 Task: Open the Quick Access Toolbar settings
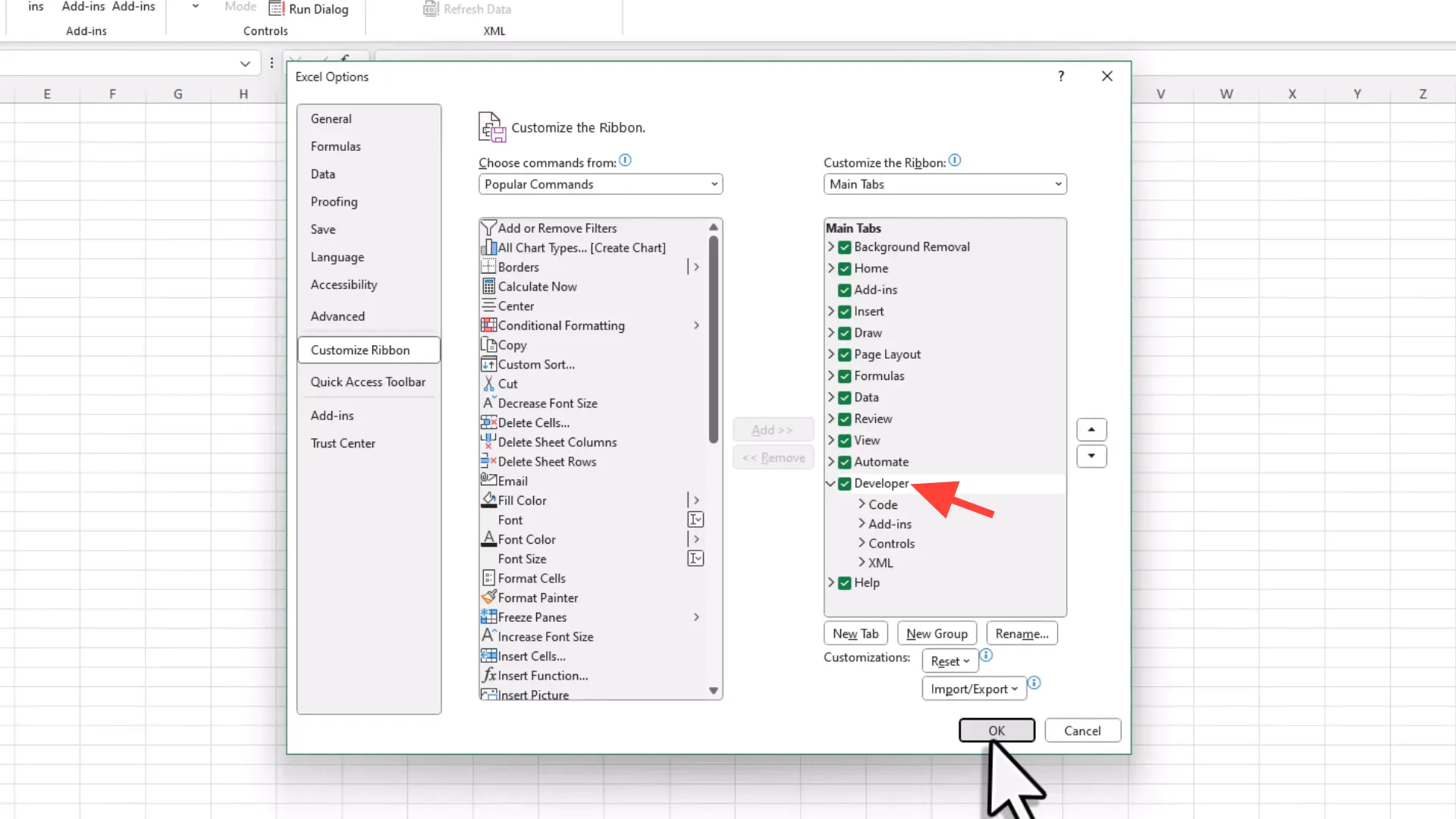(x=368, y=381)
